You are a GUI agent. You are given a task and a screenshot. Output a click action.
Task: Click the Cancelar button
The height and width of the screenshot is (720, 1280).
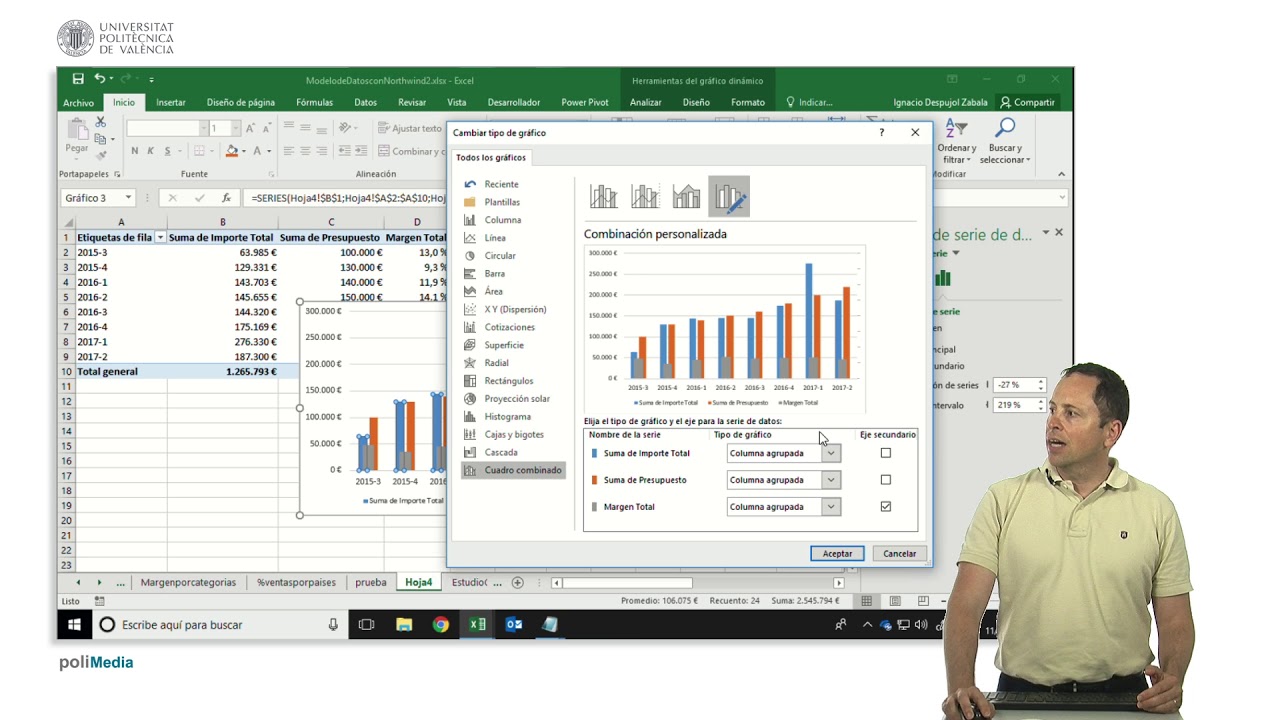click(x=899, y=553)
